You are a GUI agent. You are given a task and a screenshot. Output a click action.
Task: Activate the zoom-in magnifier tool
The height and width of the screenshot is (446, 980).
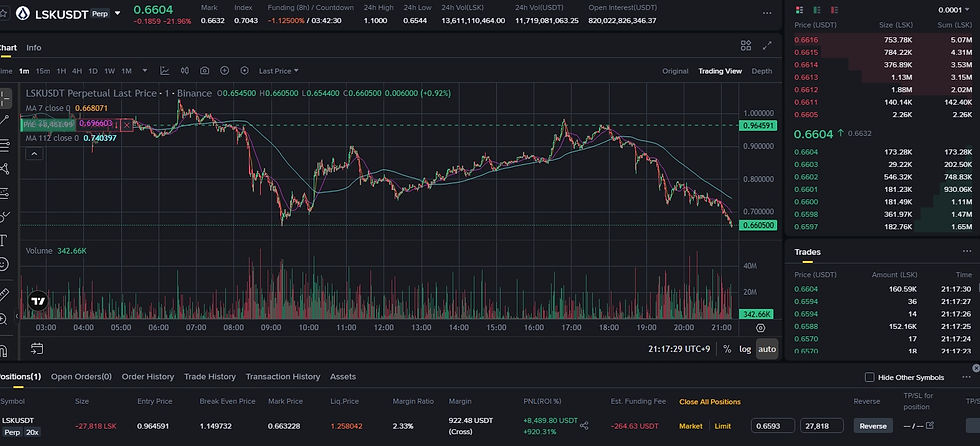click(4, 319)
